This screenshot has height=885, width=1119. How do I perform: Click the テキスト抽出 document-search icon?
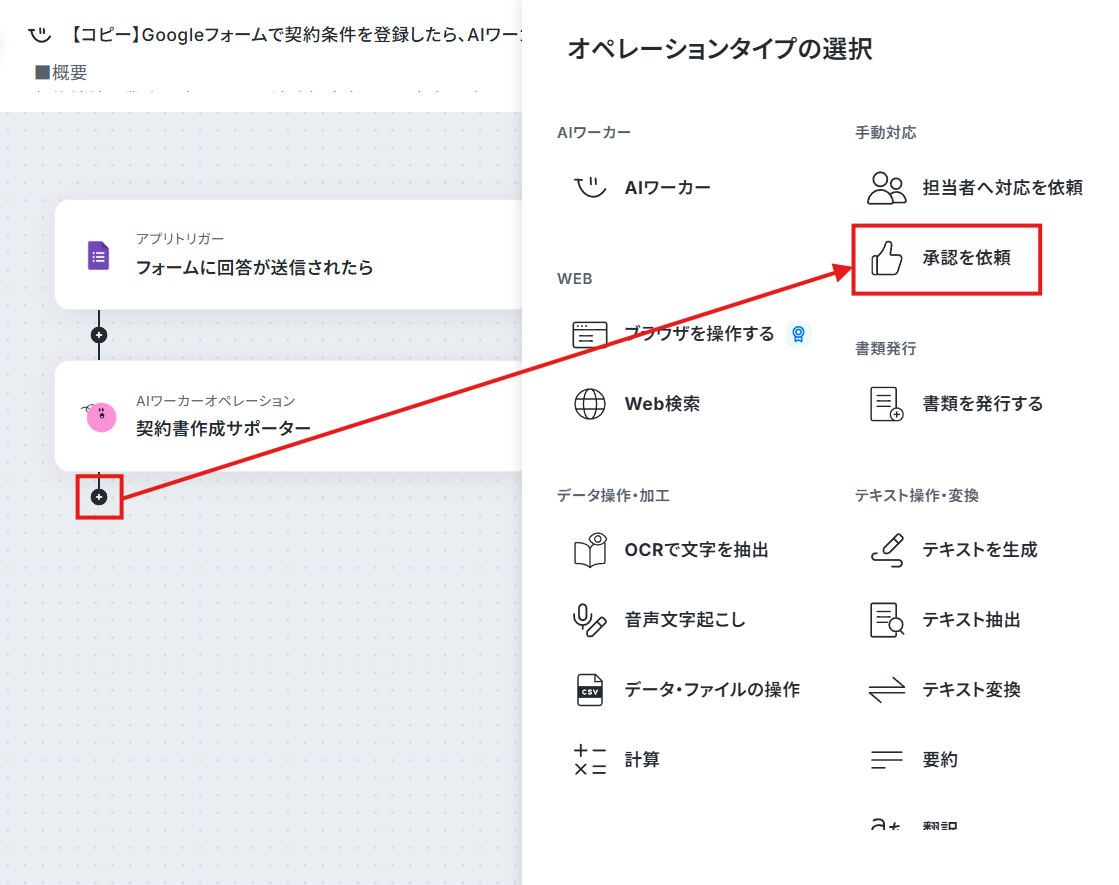[x=887, y=620]
